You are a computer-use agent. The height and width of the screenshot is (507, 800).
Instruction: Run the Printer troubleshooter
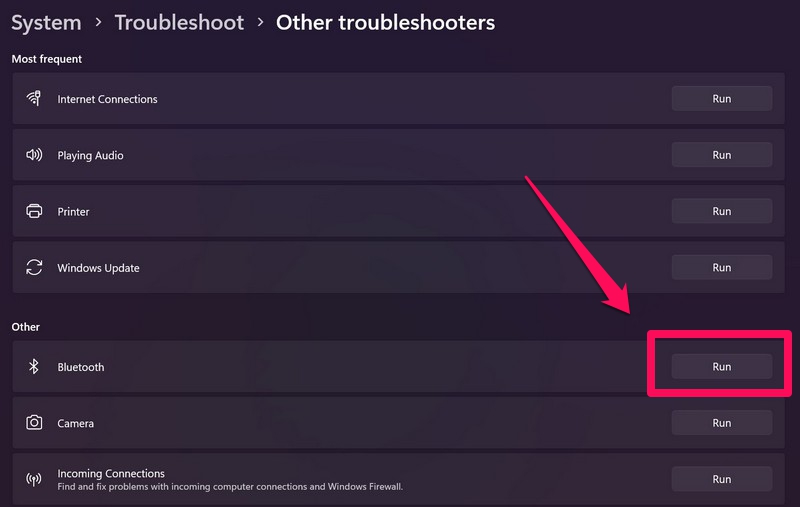721,211
